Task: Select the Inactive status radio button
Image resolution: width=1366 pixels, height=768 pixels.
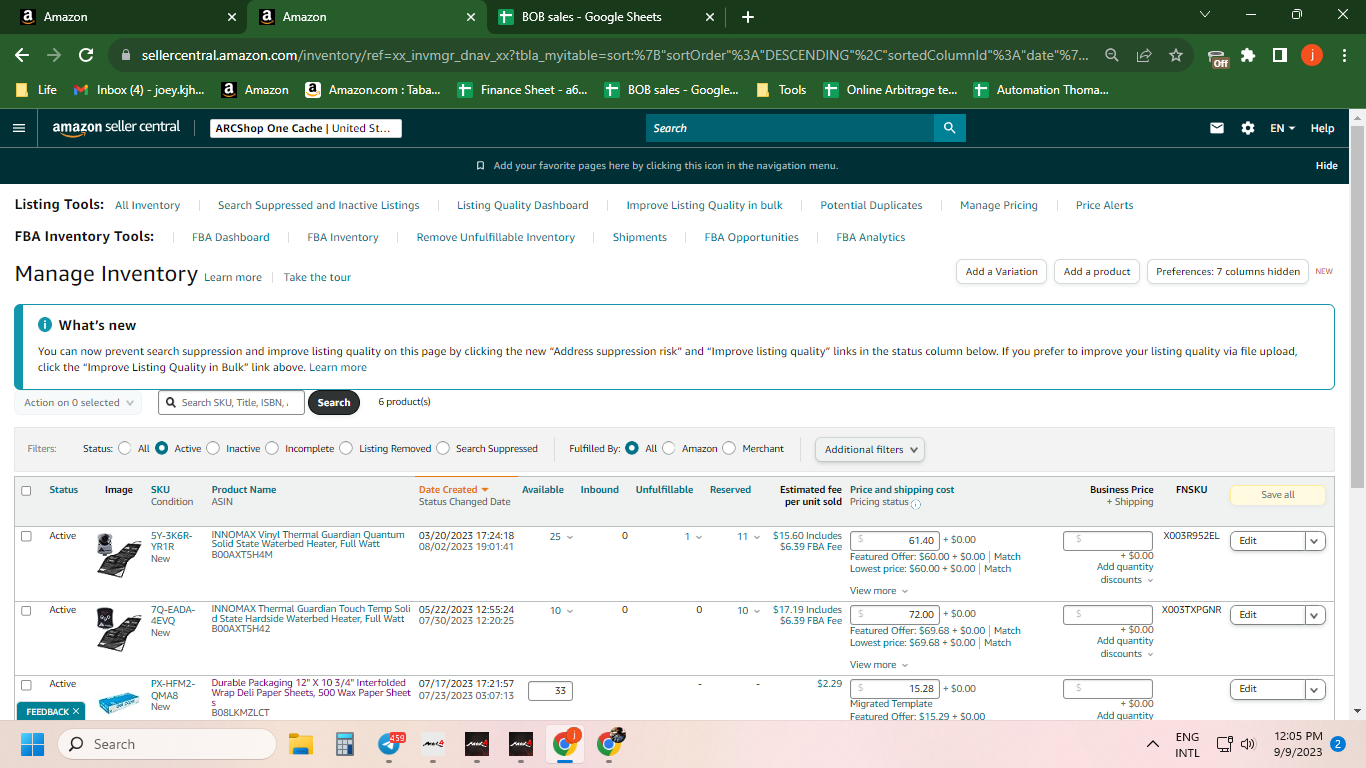Action: pyautogui.click(x=213, y=449)
